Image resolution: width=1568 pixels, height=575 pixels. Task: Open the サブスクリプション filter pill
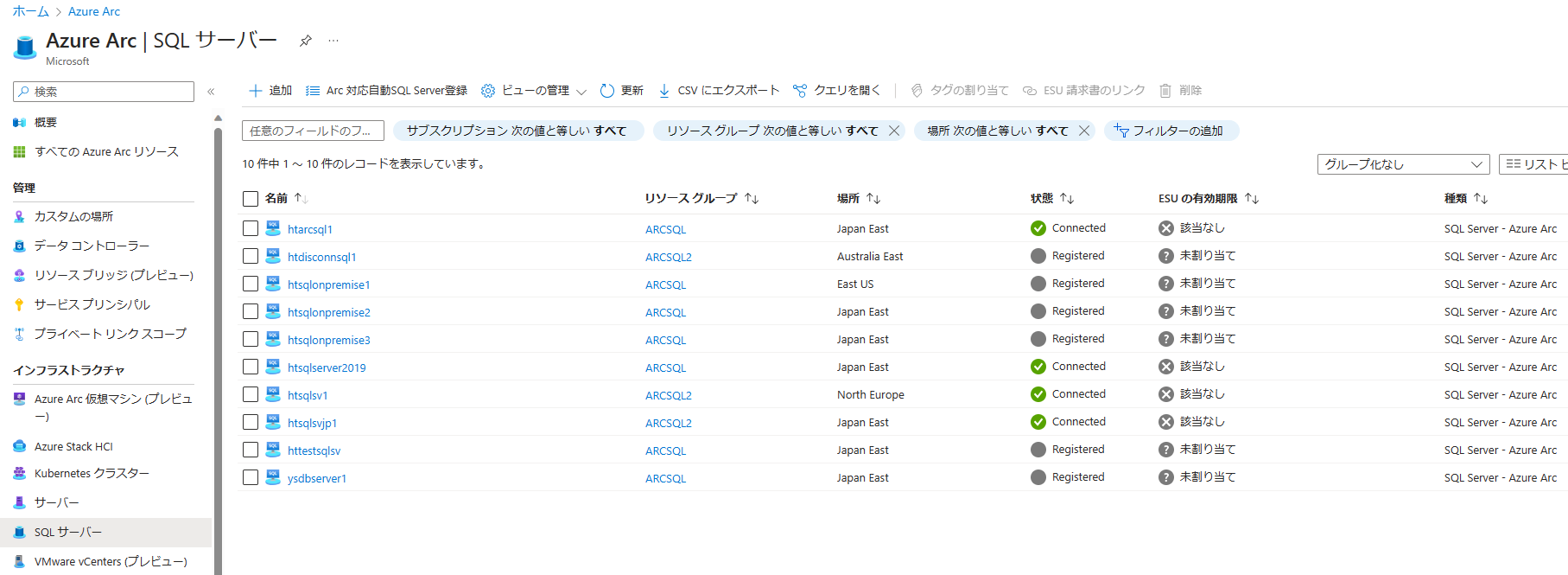518,131
